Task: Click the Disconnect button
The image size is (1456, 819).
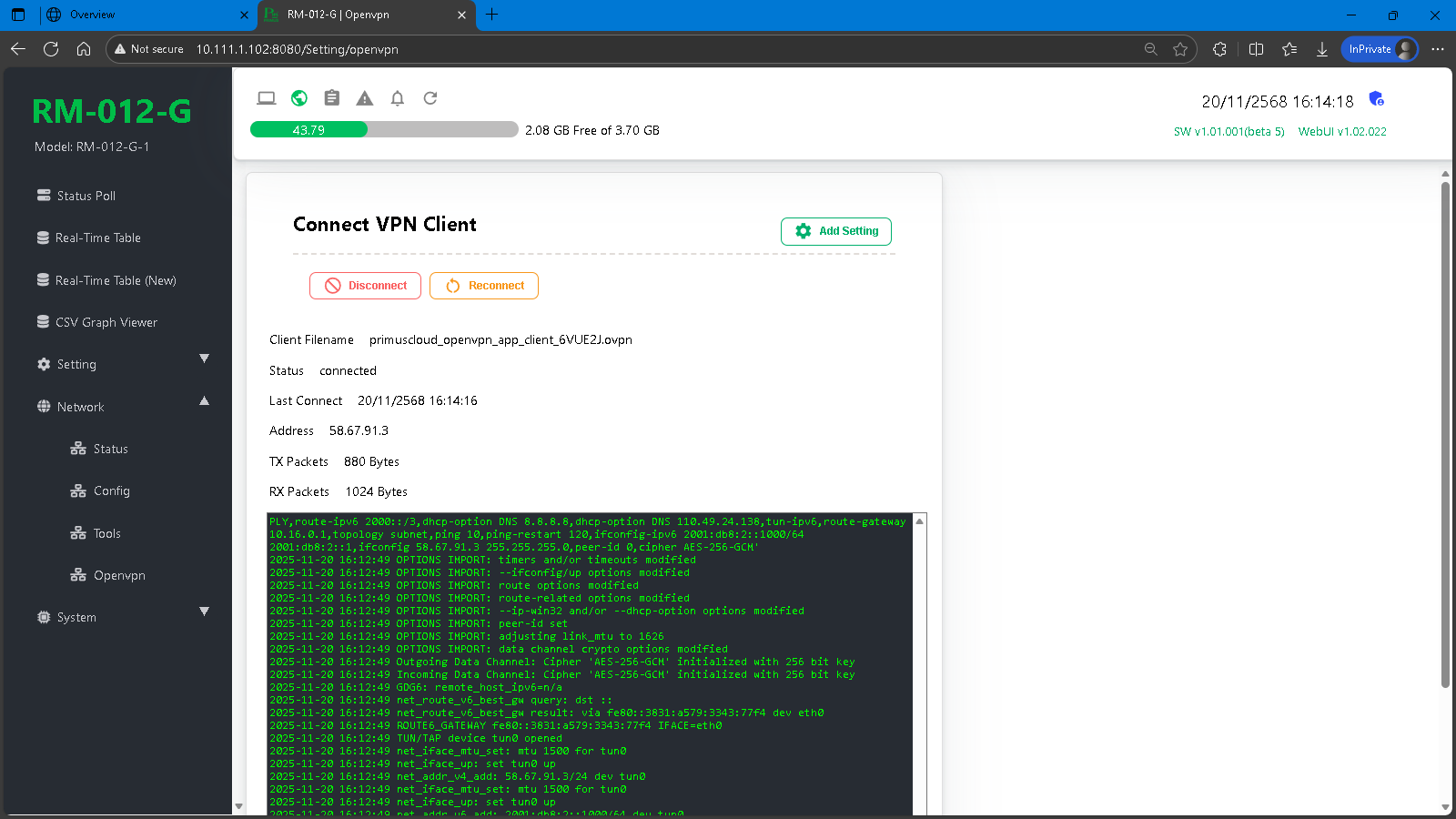Action: tap(365, 286)
